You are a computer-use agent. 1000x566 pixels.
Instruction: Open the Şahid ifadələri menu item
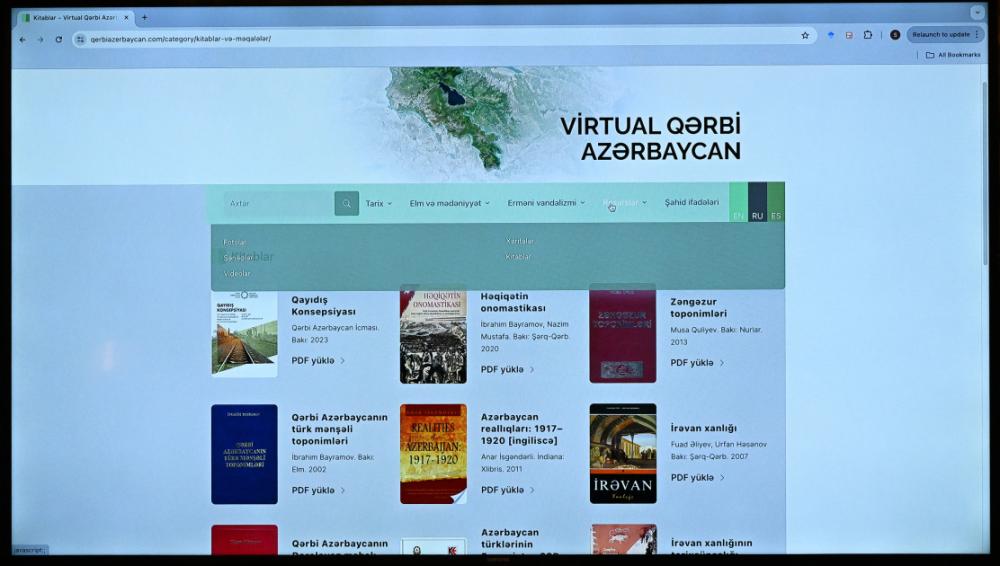click(x=691, y=202)
